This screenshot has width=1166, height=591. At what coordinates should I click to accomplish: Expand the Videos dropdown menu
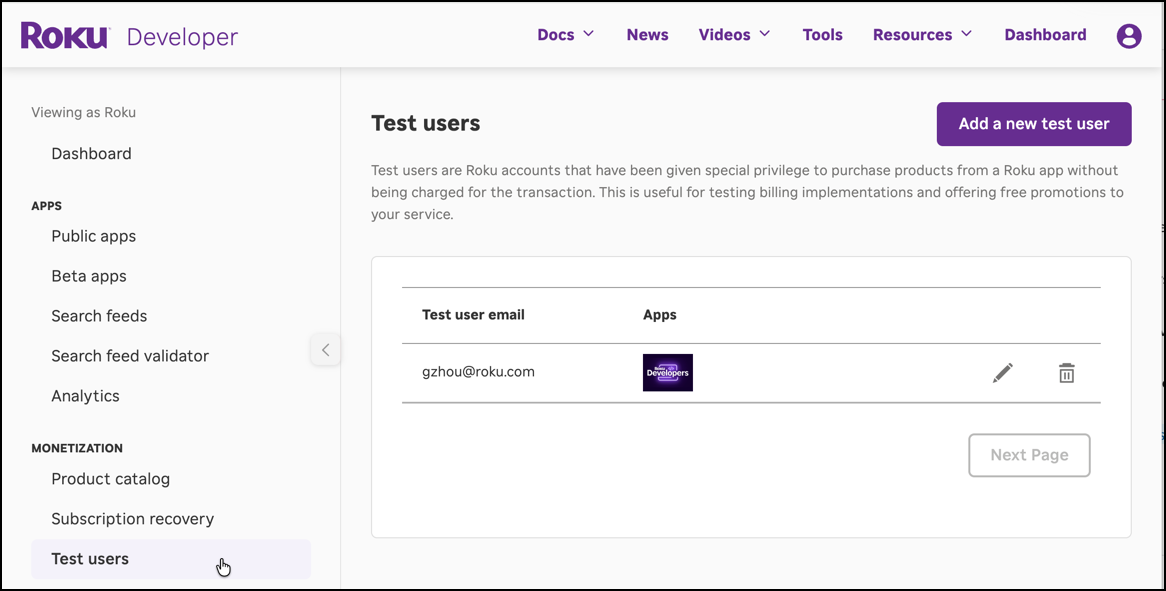(x=735, y=35)
